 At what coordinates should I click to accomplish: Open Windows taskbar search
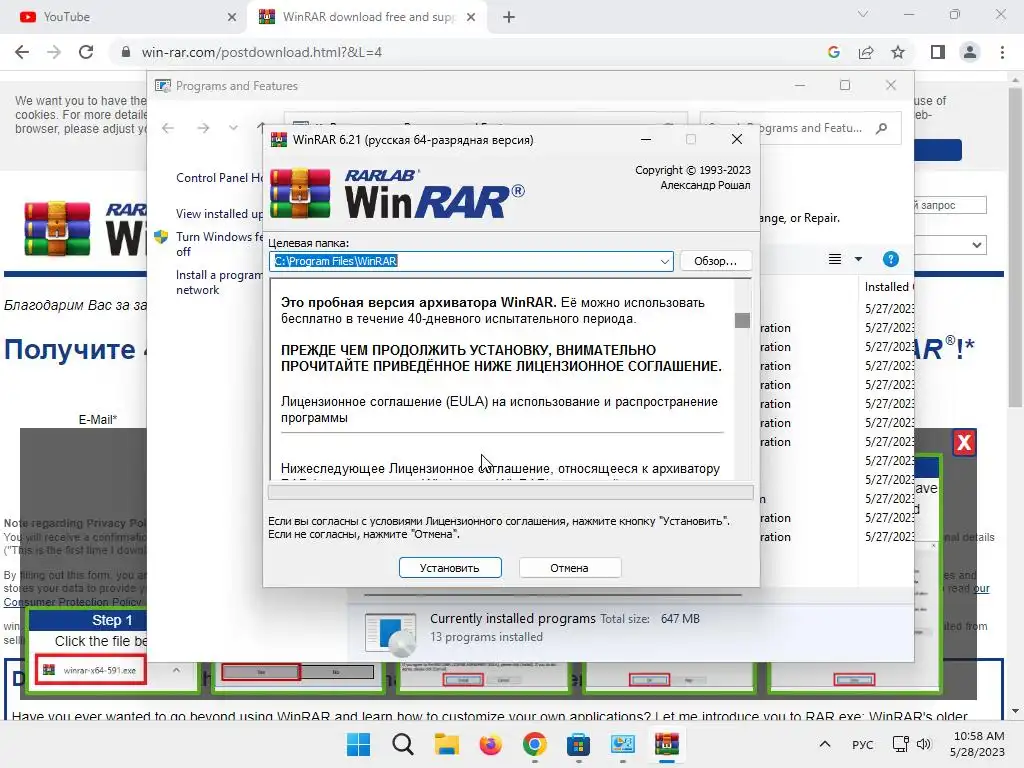[x=403, y=744]
